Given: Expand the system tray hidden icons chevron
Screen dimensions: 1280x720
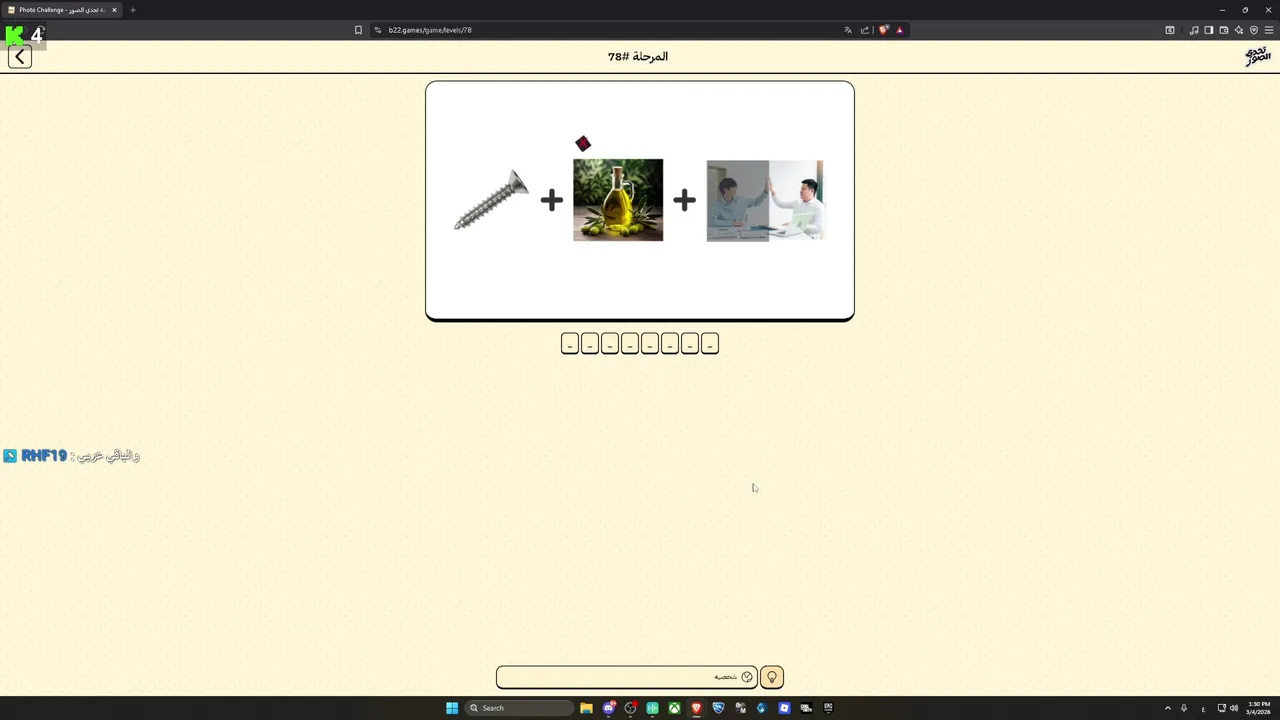Looking at the screenshot, I should point(1167,708).
